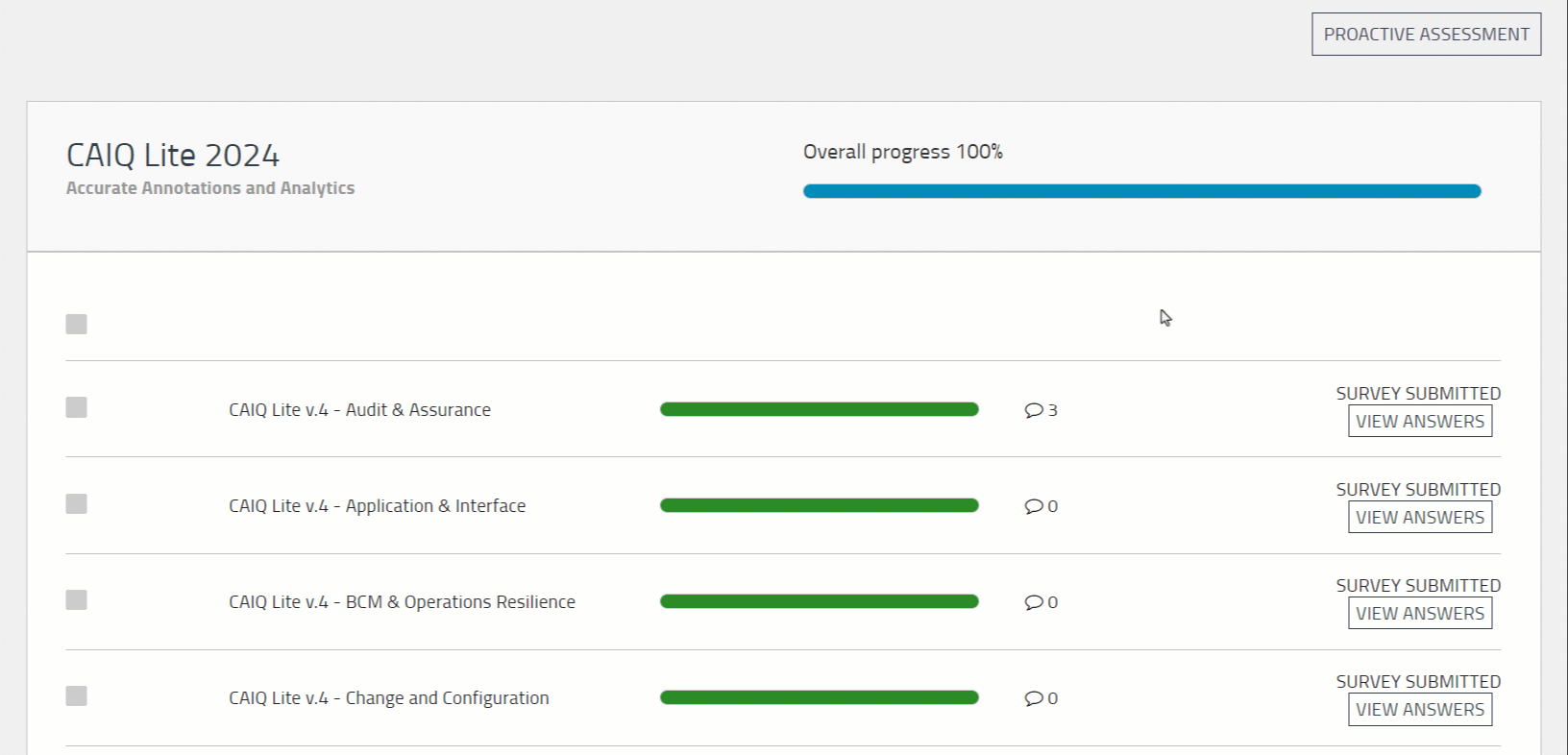1568x755 pixels.
Task: Open CAIQ Lite v.4 - Audit & Assurance title
Action: [x=359, y=410]
